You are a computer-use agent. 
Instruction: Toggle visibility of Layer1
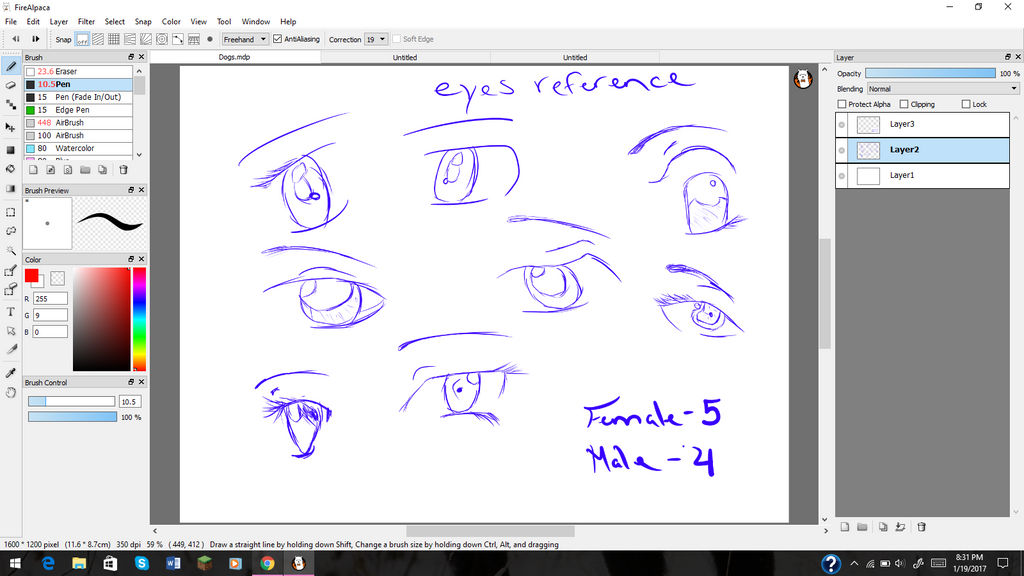842,176
